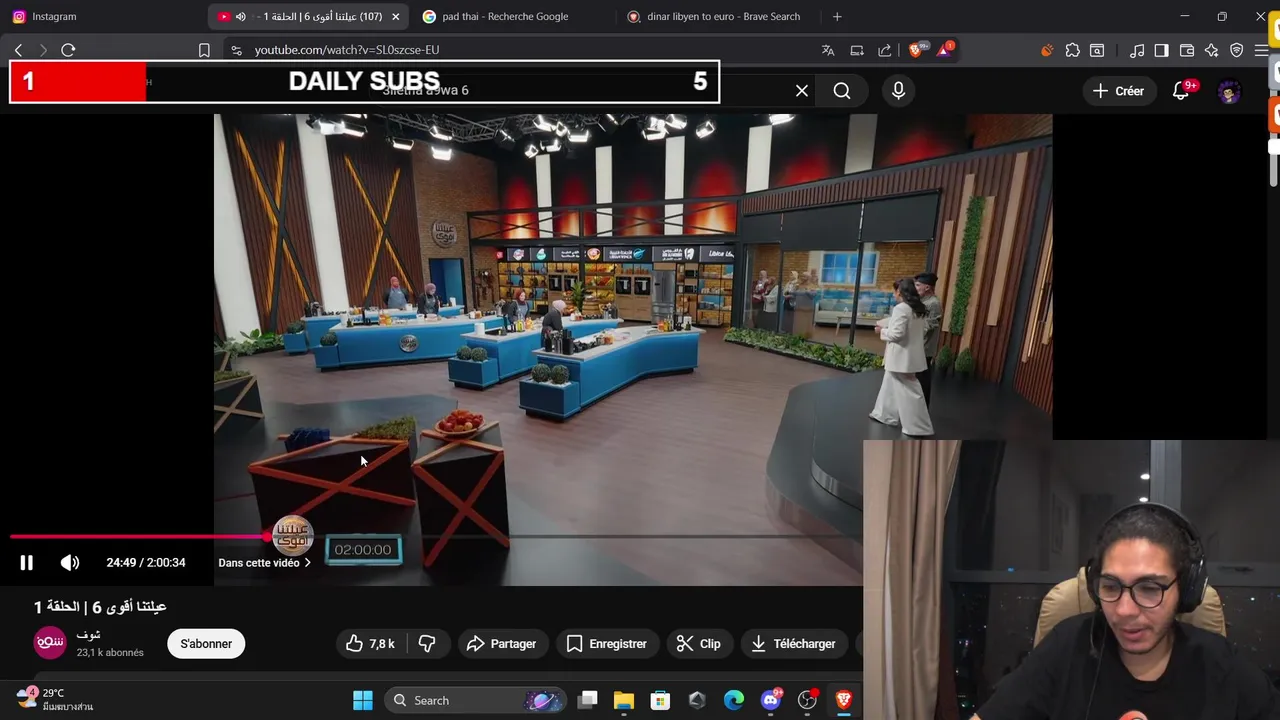
Task: Start voice search with microphone icon
Action: pos(898,91)
